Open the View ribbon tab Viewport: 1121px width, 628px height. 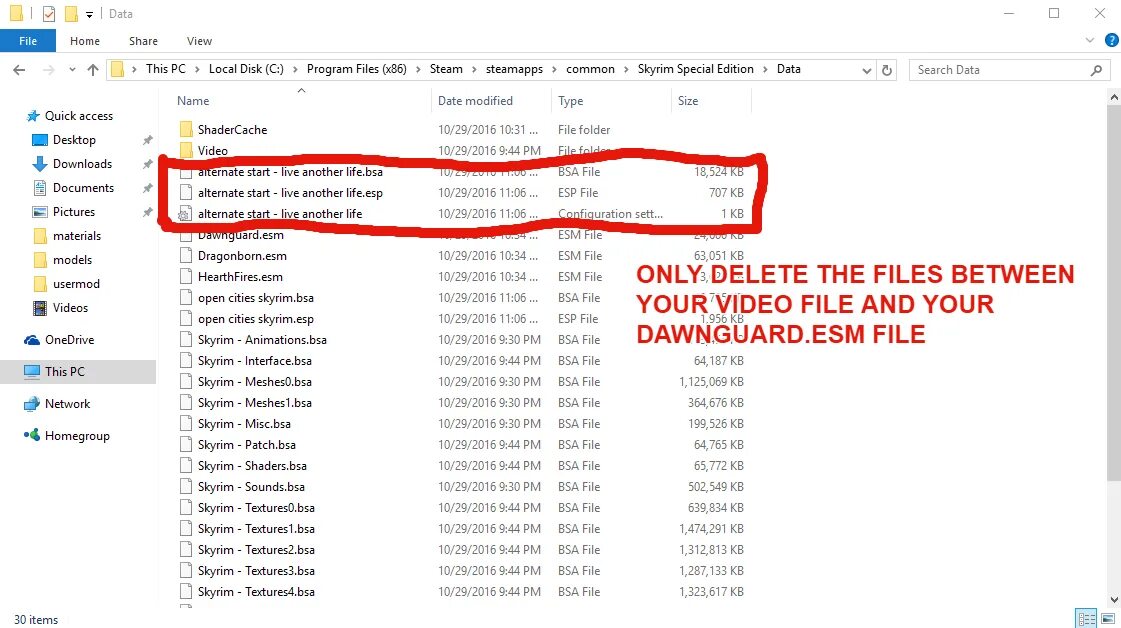[199, 41]
